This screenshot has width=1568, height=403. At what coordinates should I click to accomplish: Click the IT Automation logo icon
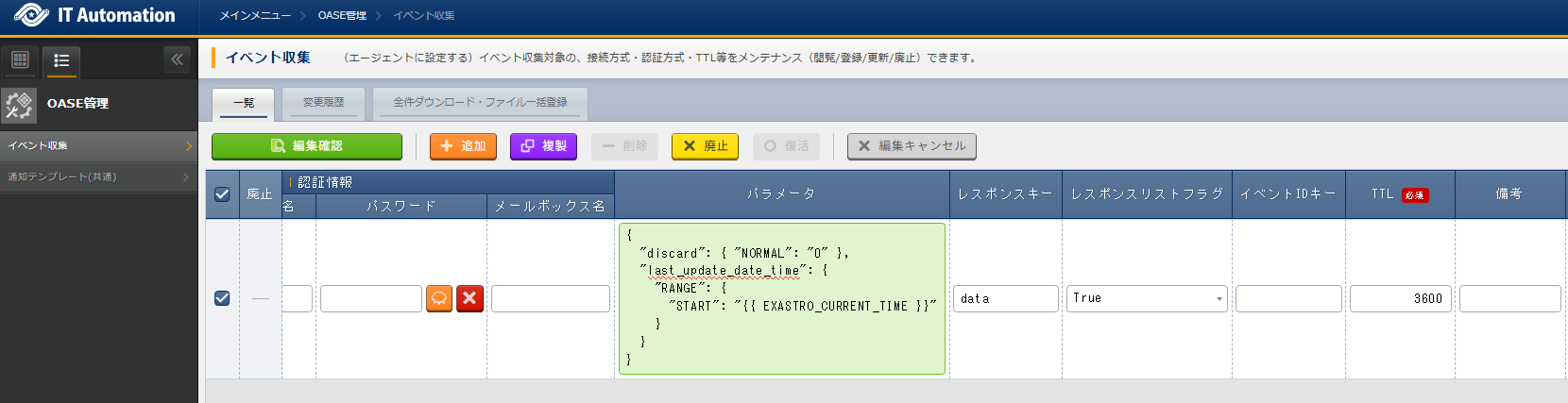click(x=31, y=15)
